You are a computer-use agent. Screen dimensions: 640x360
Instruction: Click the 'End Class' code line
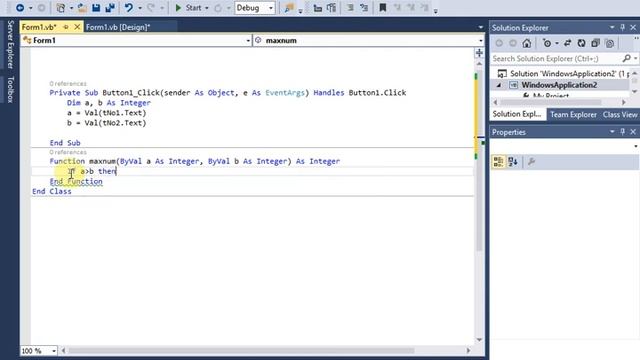coord(51,191)
